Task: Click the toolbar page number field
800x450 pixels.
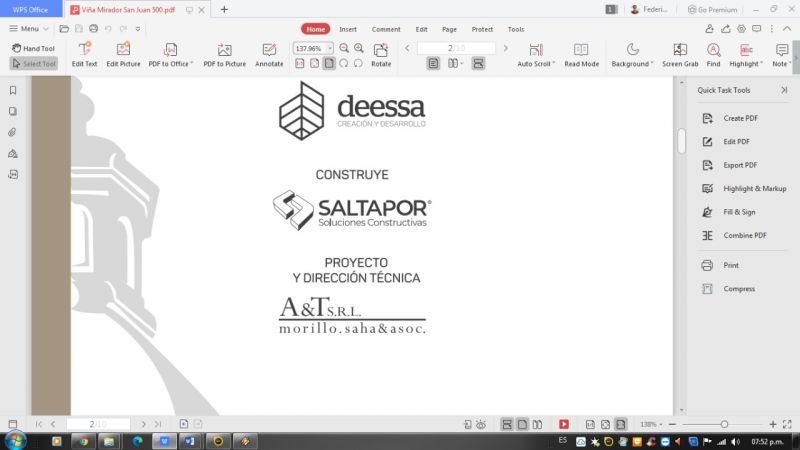Action: 456,48
